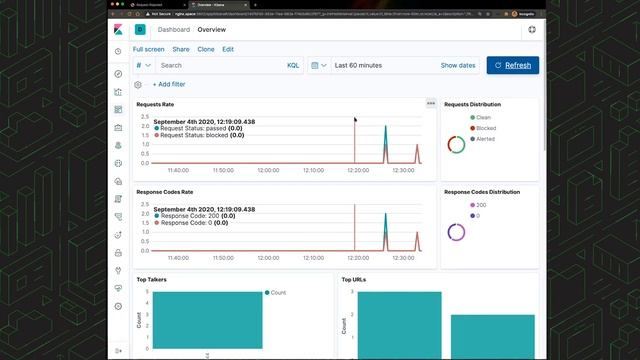Switch to first browser tab

(x=157, y=5)
